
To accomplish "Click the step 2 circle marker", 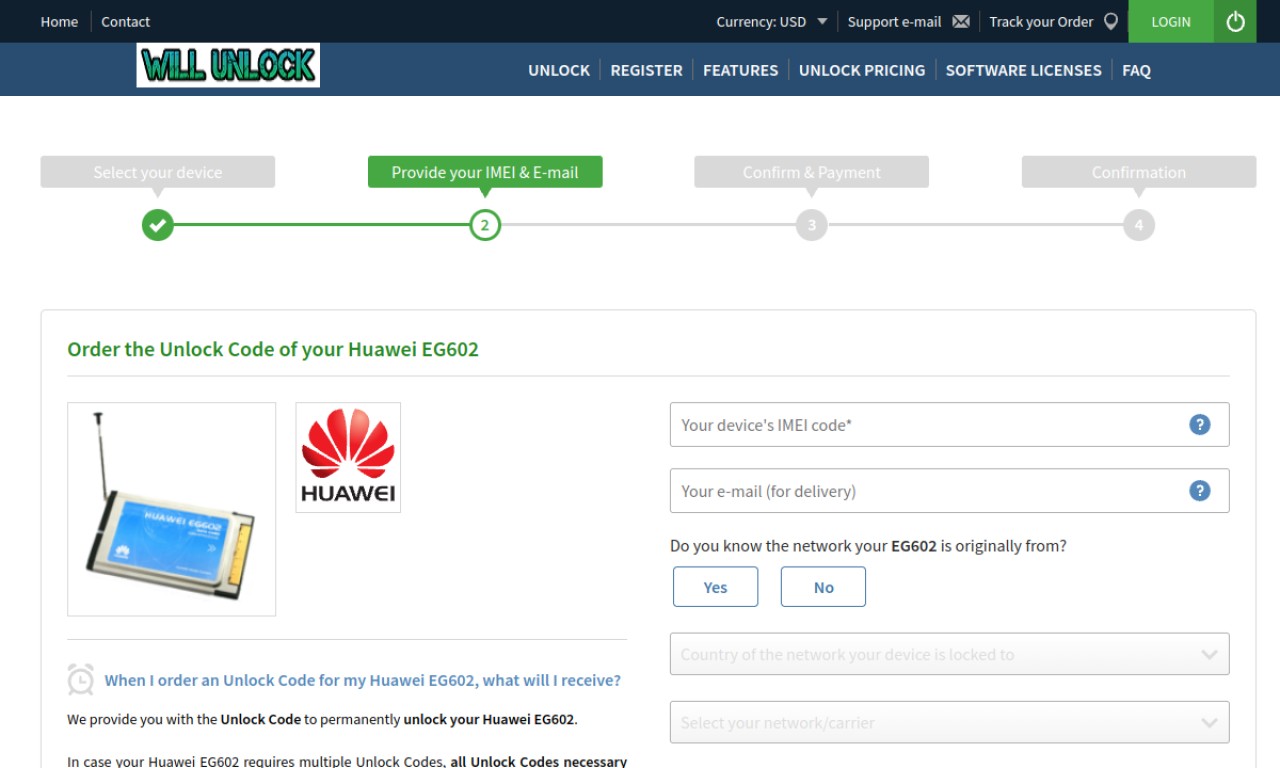I will point(485,225).
